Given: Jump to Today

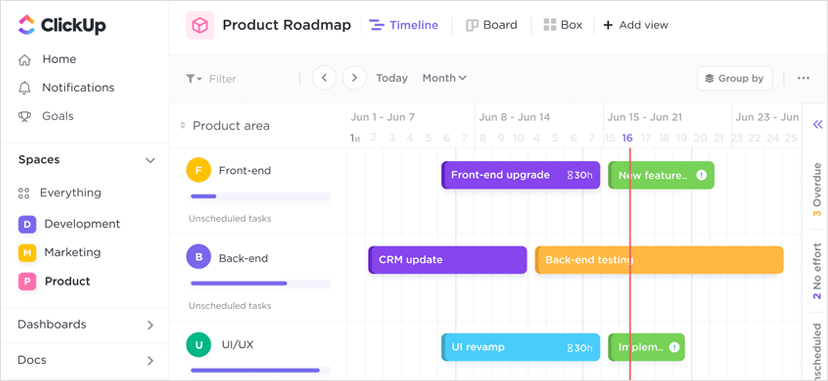Looking at the screenshot, I should click(392, 78).
